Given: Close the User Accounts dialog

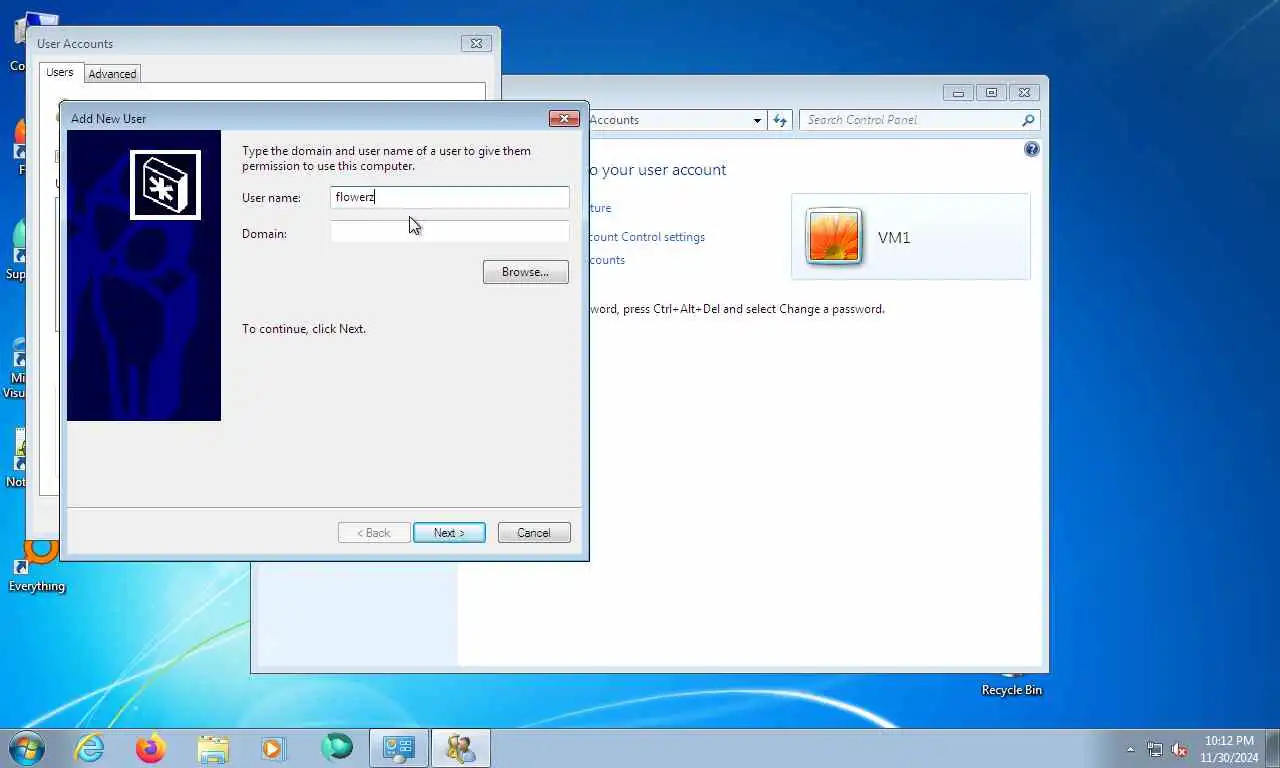Looking at the screenshot, I should pyautogui.click(x=476, y=43).
